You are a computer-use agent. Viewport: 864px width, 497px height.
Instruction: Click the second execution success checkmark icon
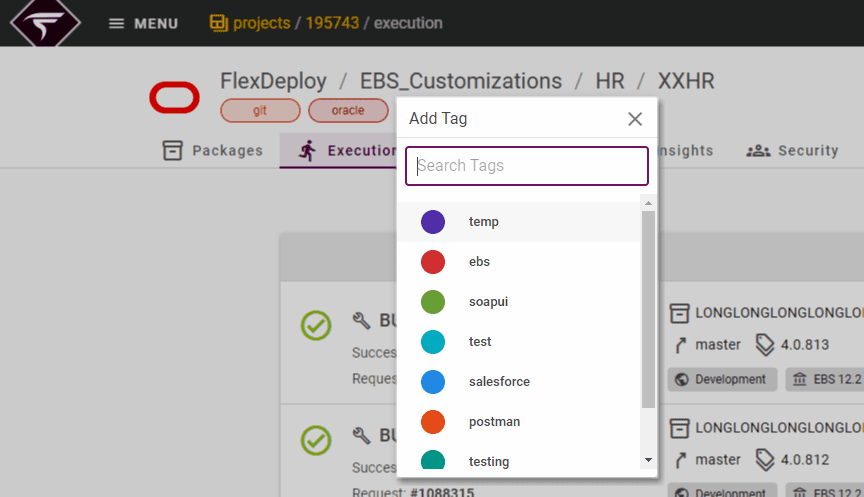[316, 440]
